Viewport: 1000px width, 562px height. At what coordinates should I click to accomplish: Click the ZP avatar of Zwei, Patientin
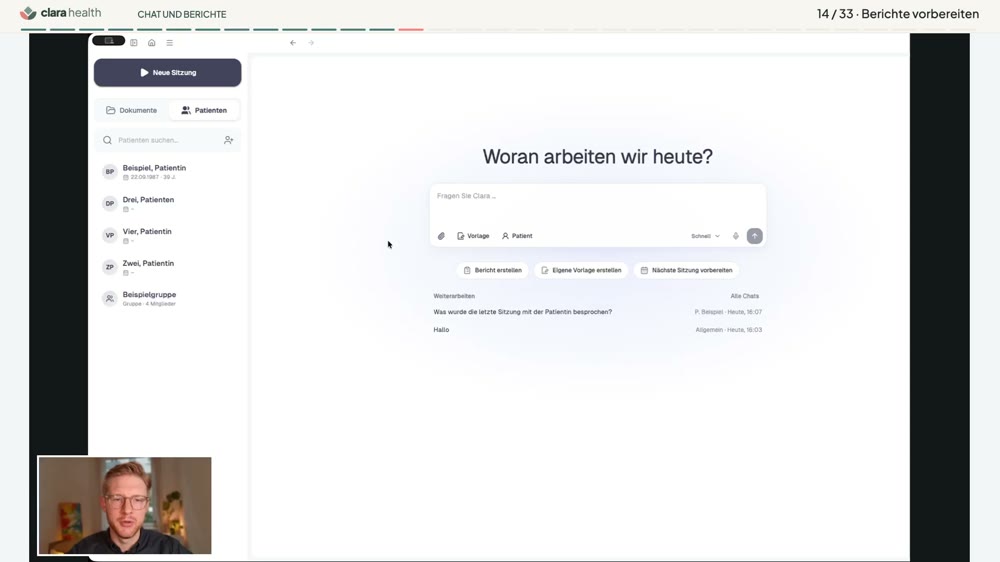[110, 267]
